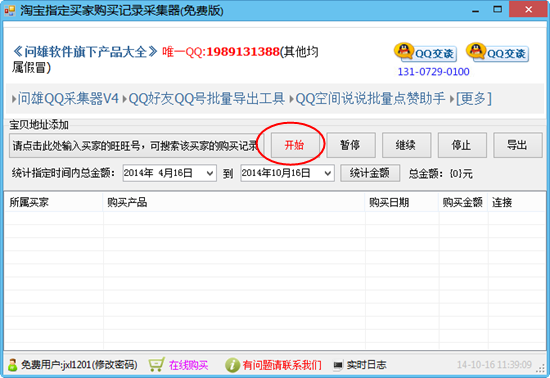The image size is (550, 378).
Task: Open the start date dropdown 2014年4月16日
Action: (x=210, y=173)
